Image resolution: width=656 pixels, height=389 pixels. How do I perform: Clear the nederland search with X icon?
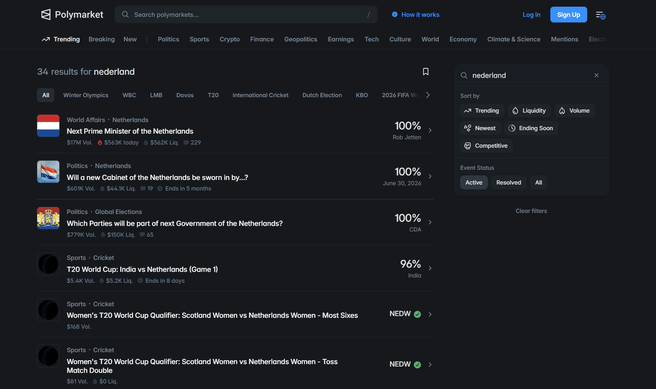[596, 75]
